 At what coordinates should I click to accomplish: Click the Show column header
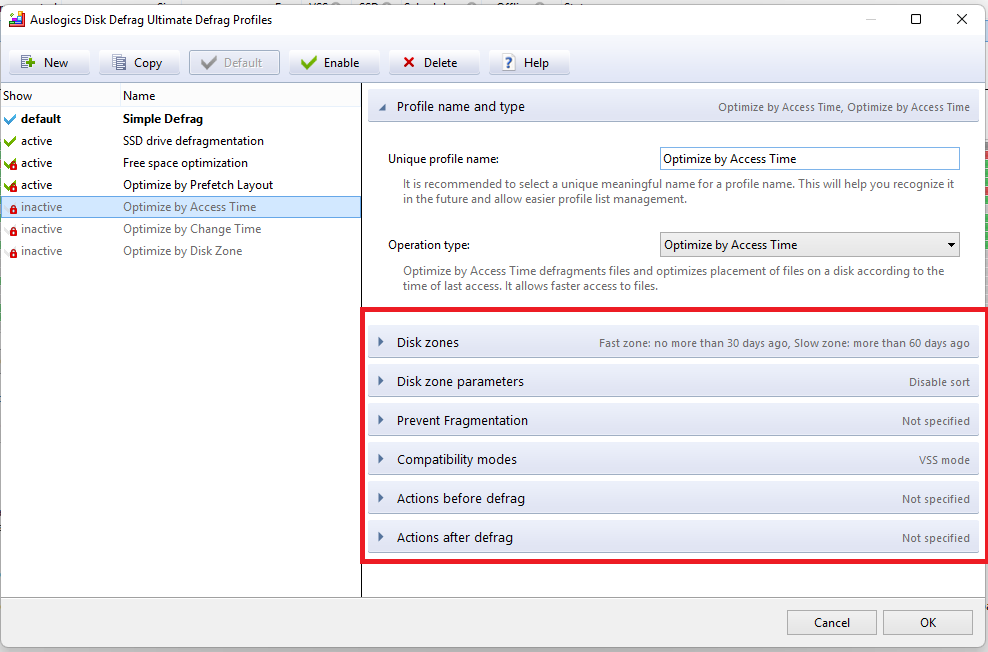pyautogui.click(x=60, y=96)
